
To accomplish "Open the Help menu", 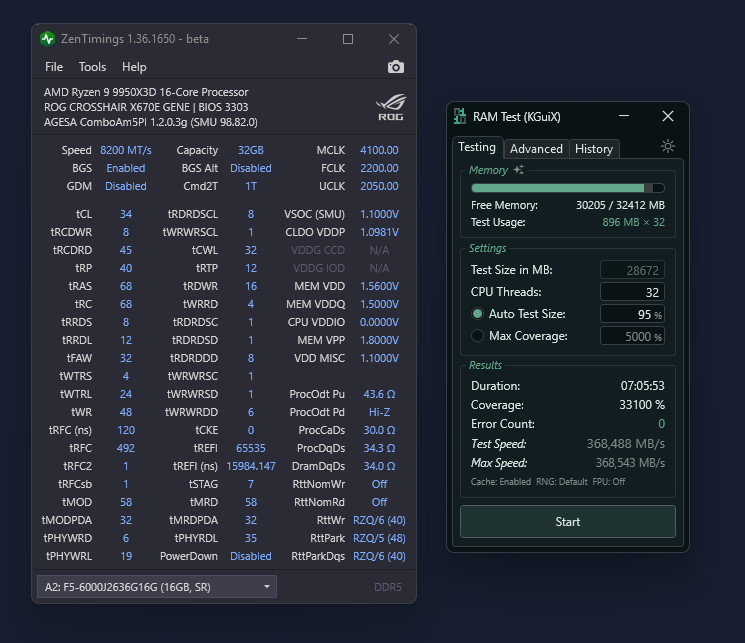I will point(134,67).
